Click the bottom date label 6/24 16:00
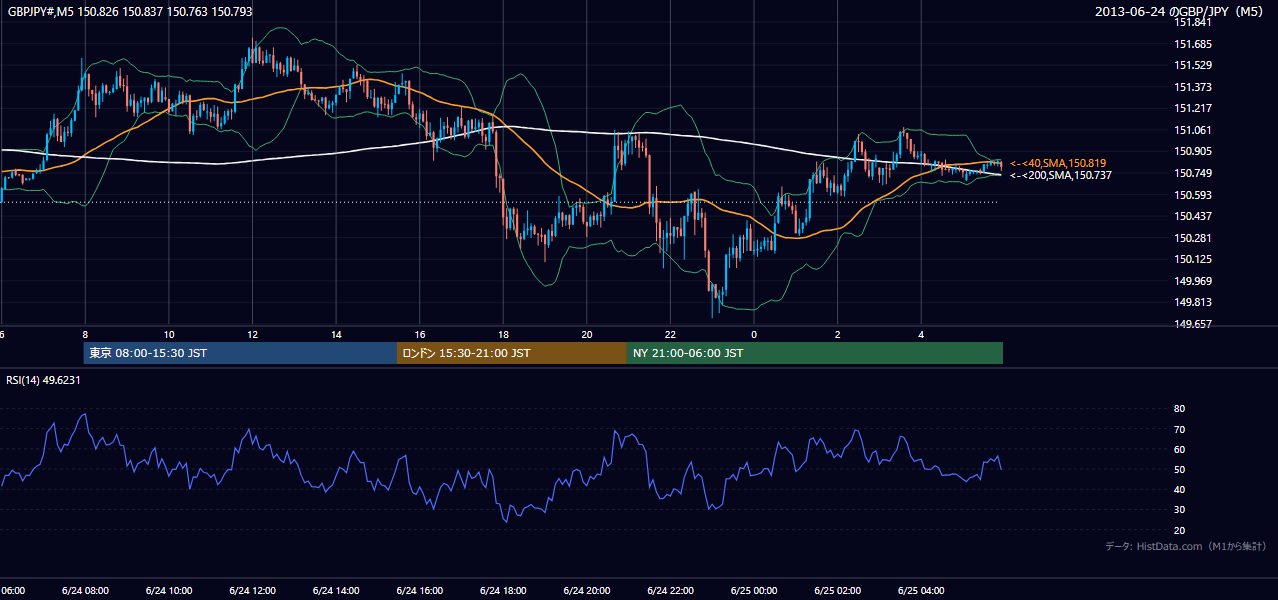1278x600 pixels. (x=420, y=590)
